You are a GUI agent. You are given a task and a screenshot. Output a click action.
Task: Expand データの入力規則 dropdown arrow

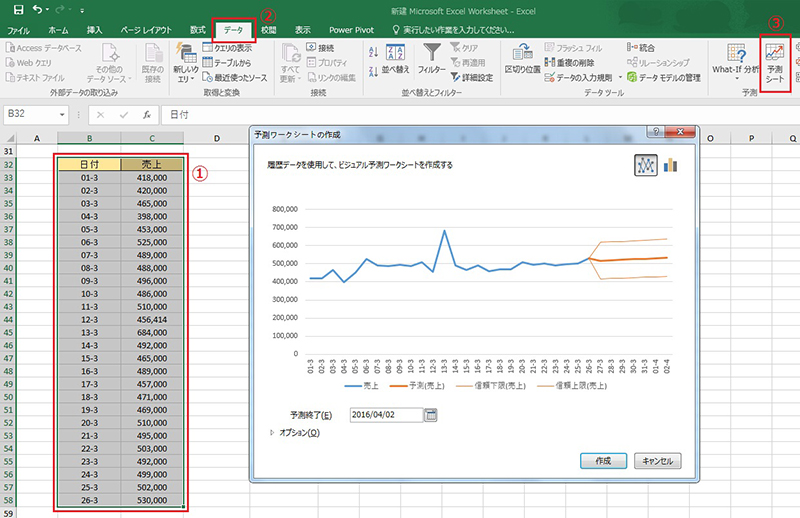[620, 78]
